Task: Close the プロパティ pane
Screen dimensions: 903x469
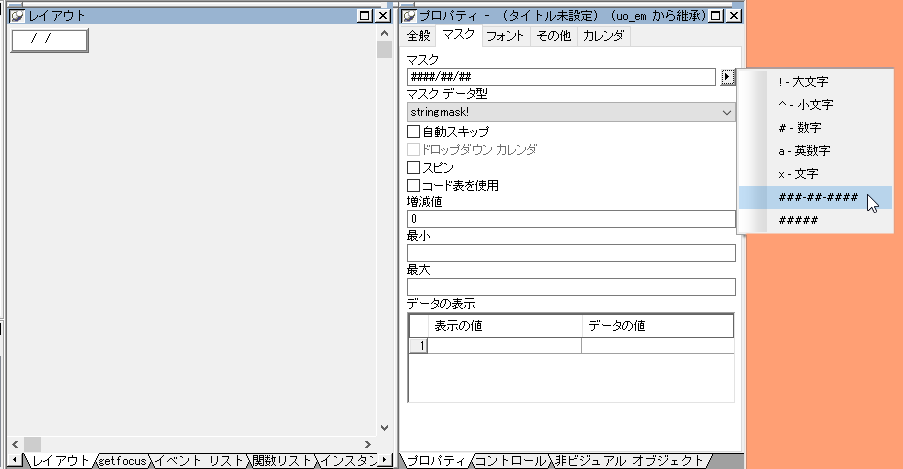Action: [734, 16]
